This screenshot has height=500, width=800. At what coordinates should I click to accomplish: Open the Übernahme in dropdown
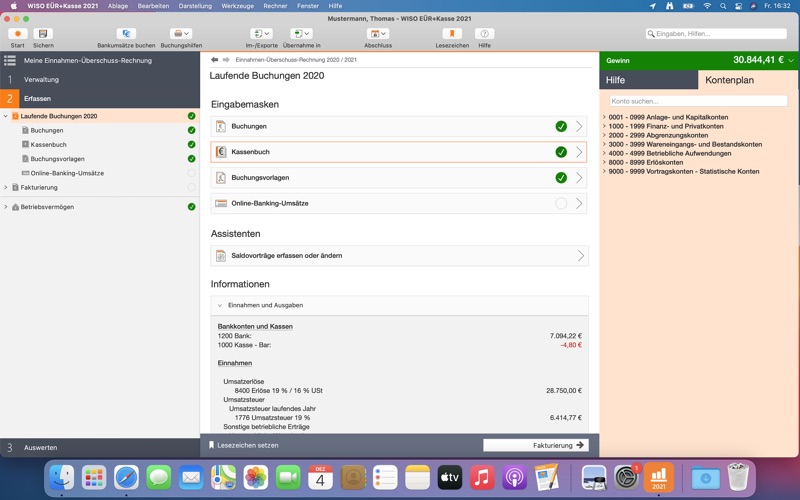(x=301, y=34)
